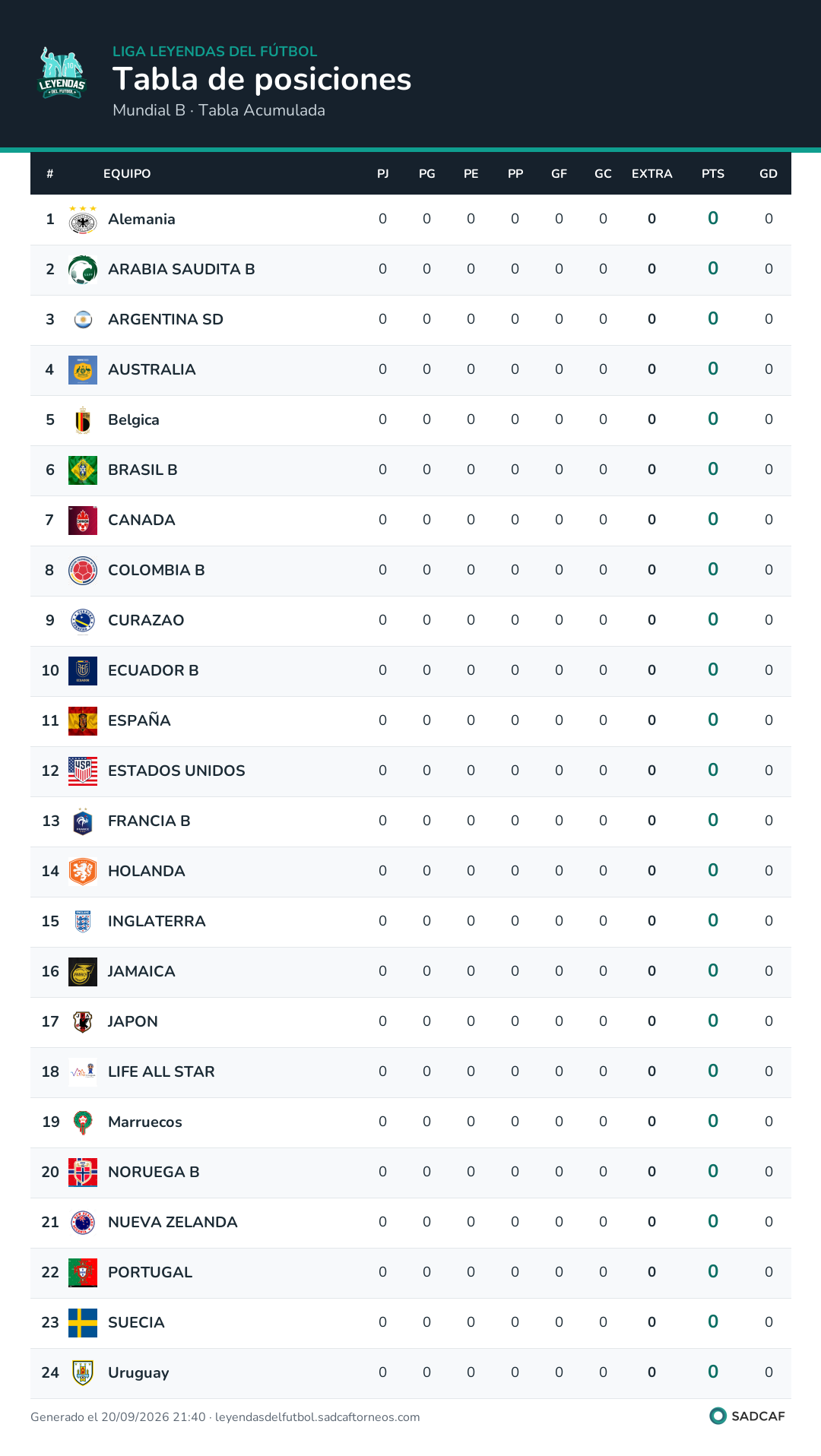Click the SADCAF logo in footer

[x=747, y=1416]
